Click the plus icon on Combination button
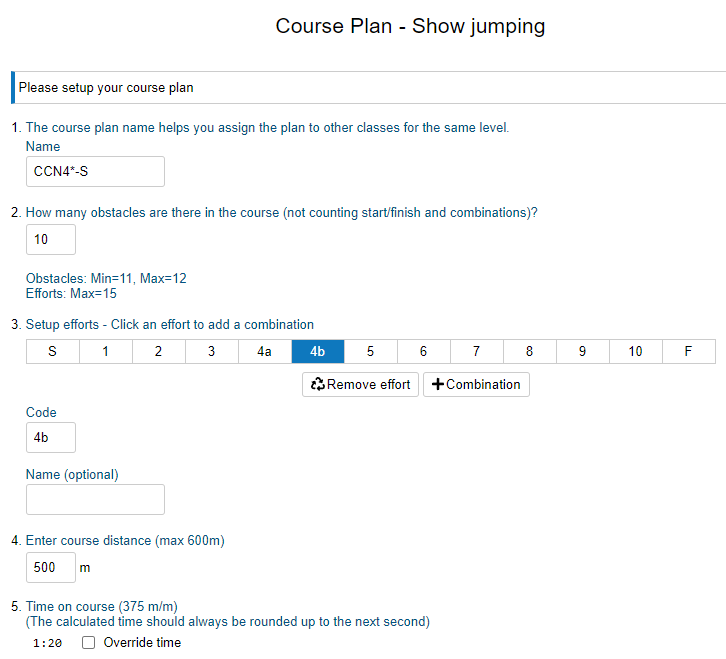 click(x=438, y=385)
